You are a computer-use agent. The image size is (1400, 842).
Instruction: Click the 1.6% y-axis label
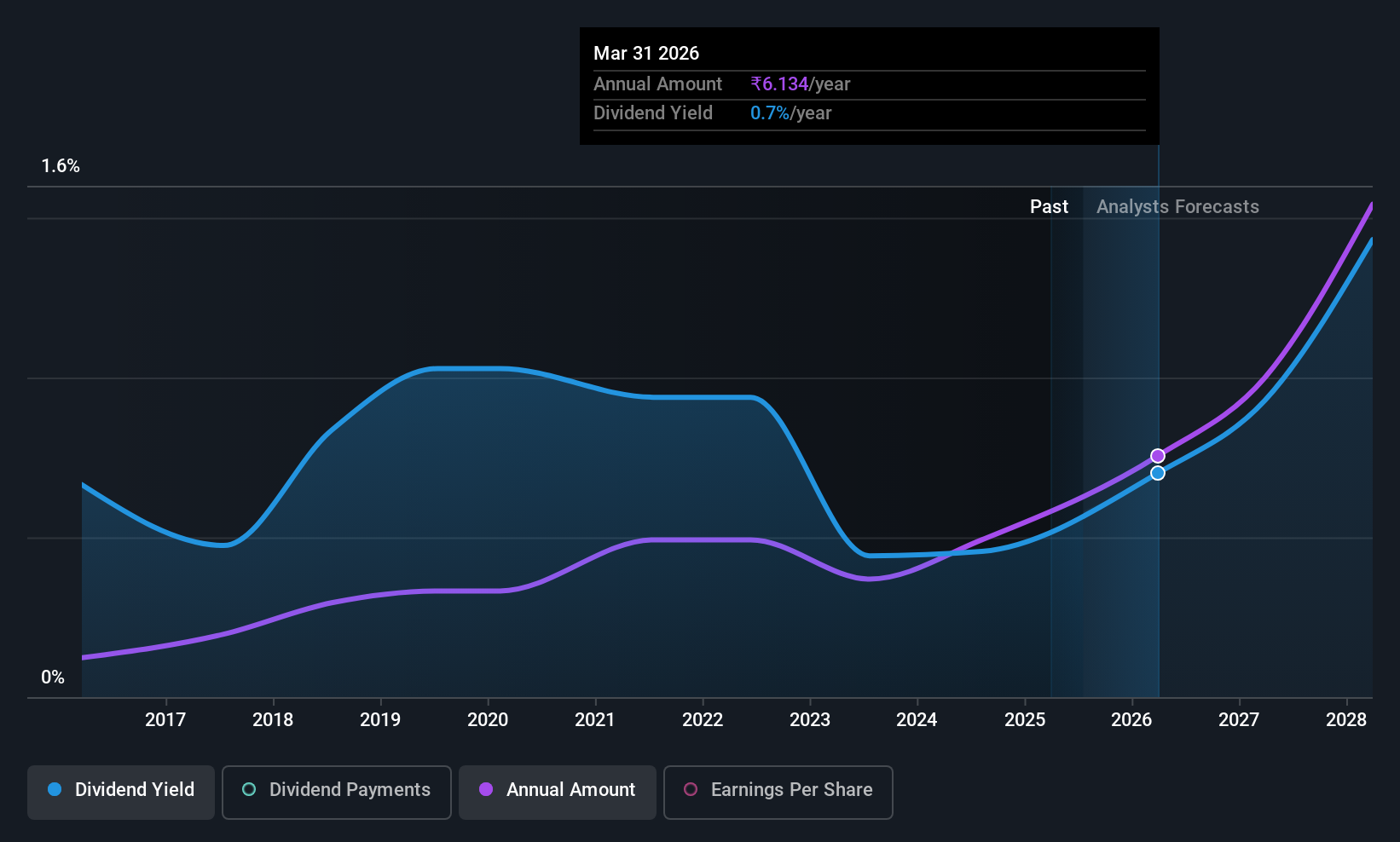(x=61, y=166)
